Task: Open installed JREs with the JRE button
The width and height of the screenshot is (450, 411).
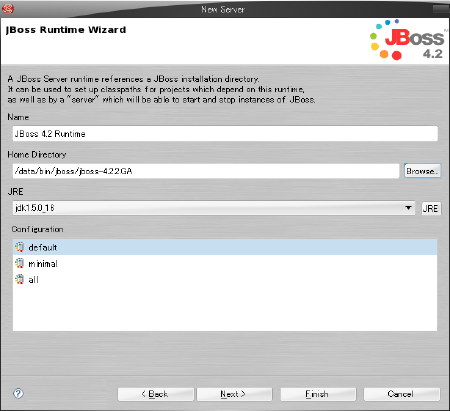Action: click(x=431, y=209)
